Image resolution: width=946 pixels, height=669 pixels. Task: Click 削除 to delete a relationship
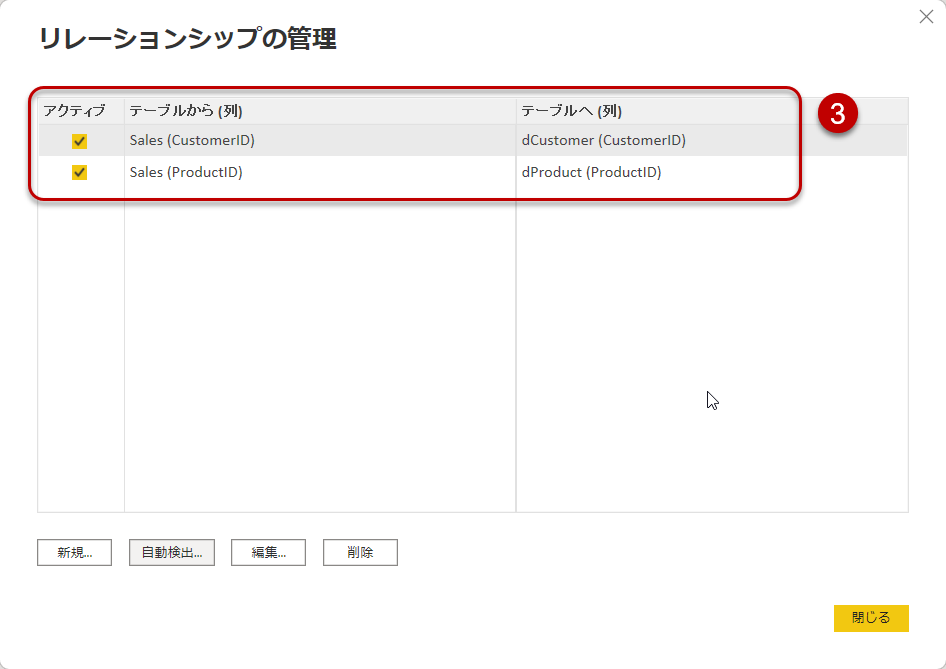tap(360, 552)
